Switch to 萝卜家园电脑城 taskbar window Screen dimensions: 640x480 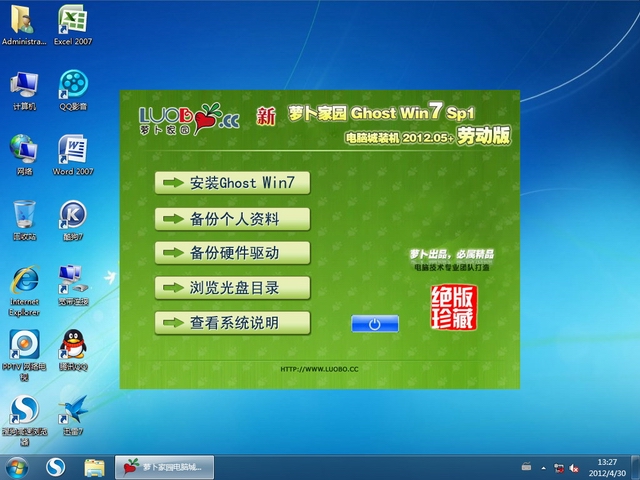click(164, 467)
